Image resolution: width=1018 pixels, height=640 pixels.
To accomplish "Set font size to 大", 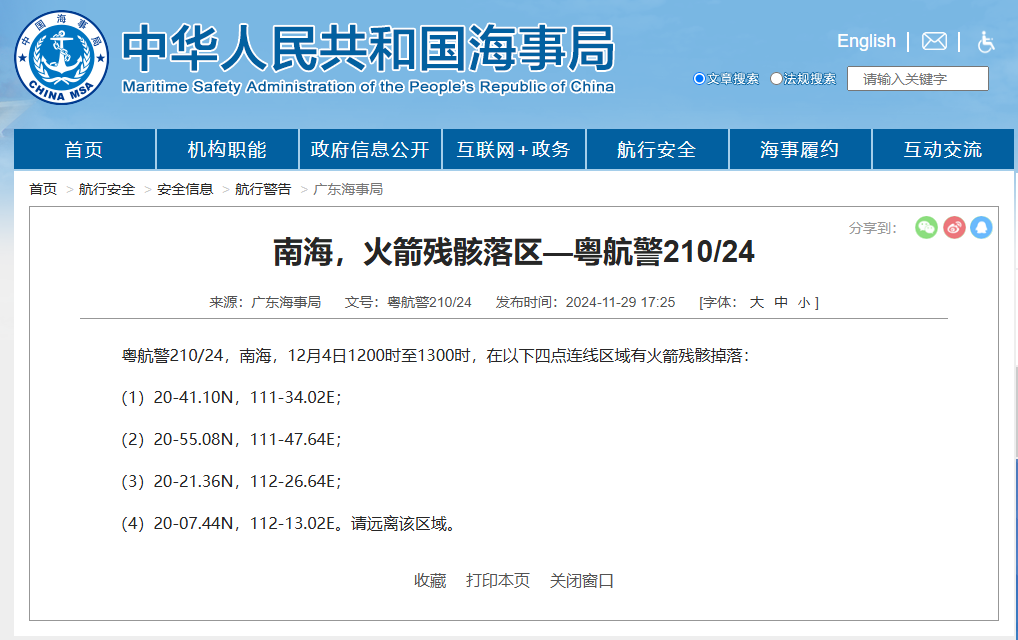I will [756, 302].
